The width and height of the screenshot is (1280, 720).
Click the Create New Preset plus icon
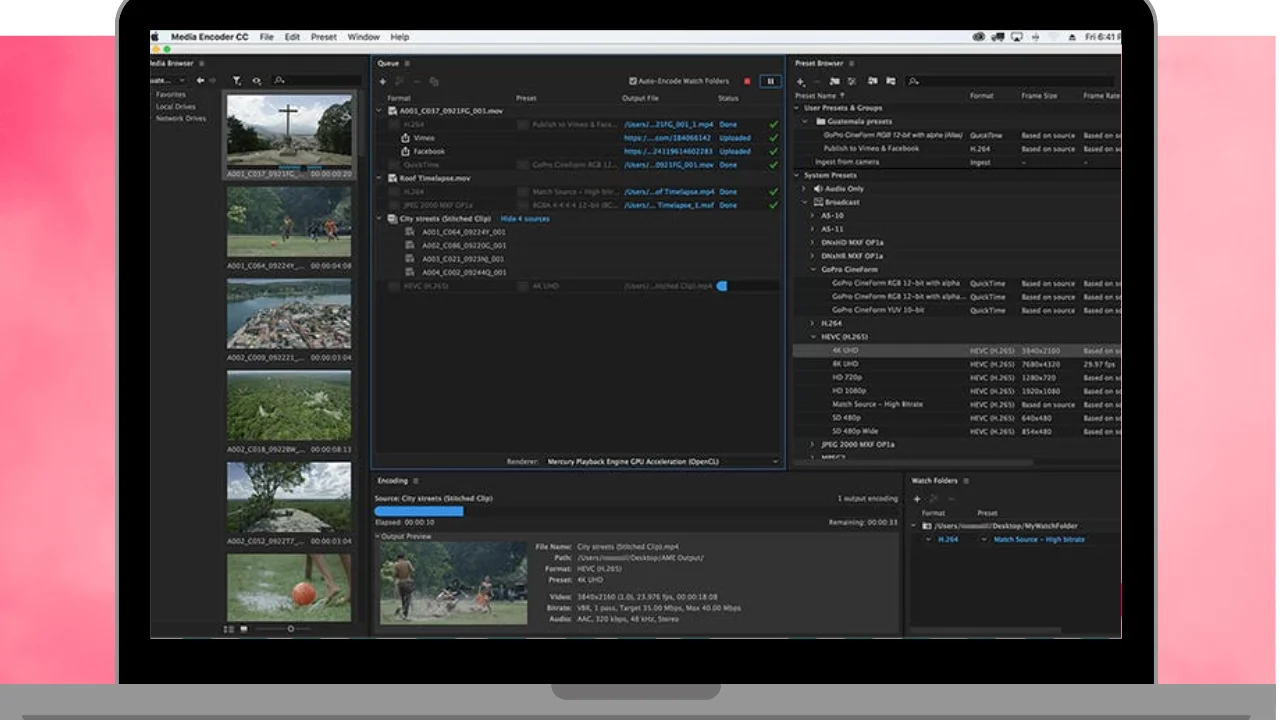pyautogui.click(x=800, y=81)
